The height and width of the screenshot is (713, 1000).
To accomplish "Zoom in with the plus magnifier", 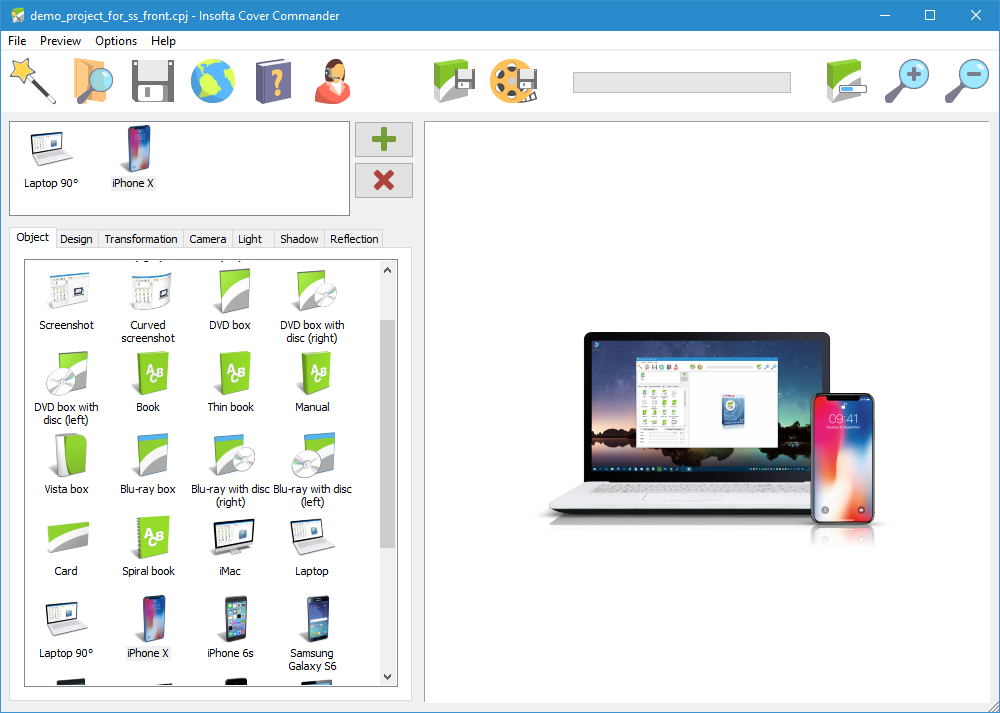I will (907, 81).
